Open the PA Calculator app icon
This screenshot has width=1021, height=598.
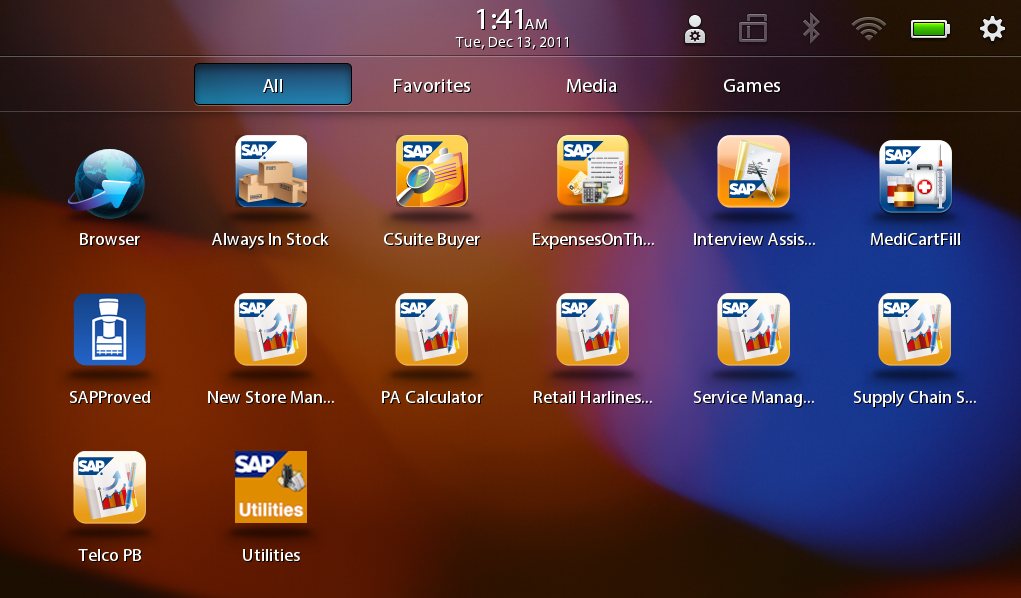[432, 329]
